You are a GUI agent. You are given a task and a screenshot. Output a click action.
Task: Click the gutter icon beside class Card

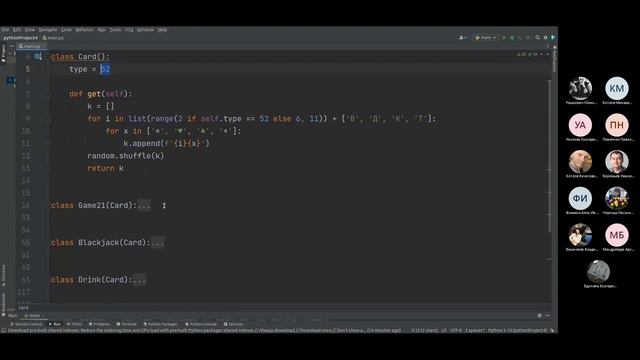(x=38, y=57)
